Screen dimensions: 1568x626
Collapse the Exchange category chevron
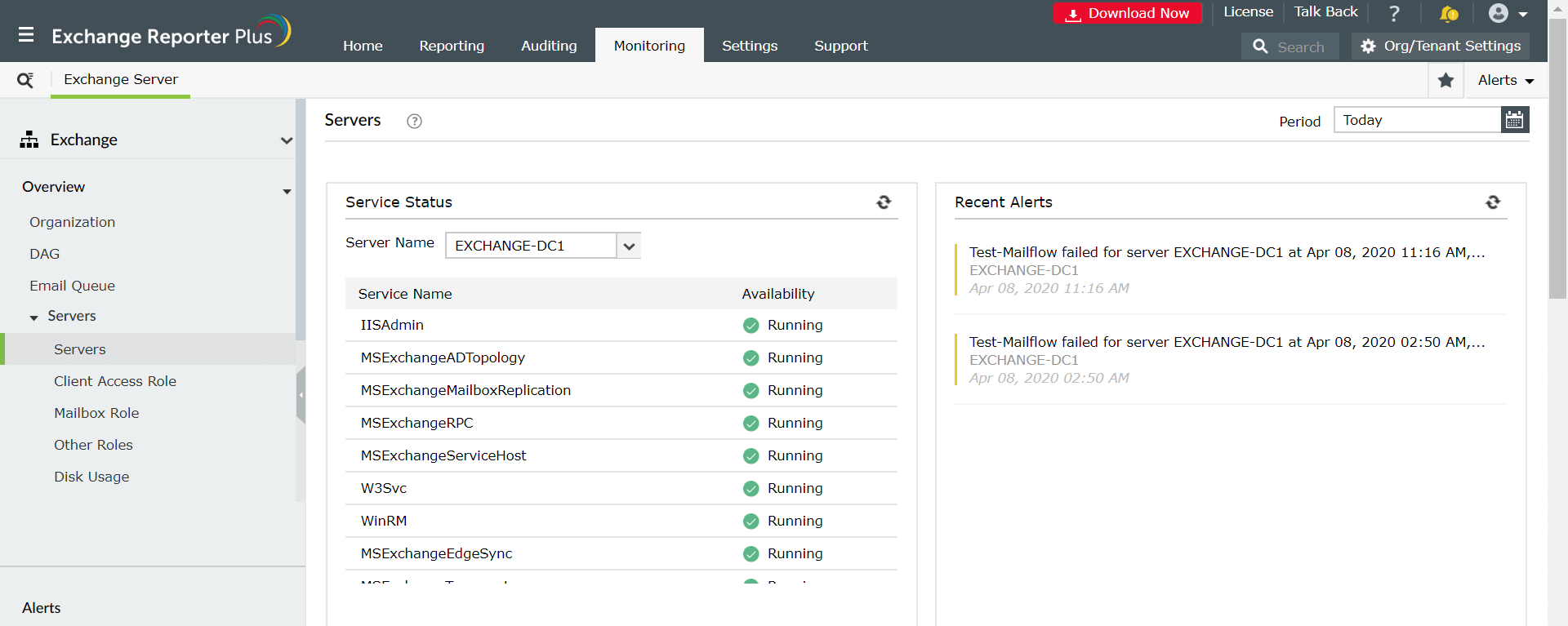[x=286, y=140]
